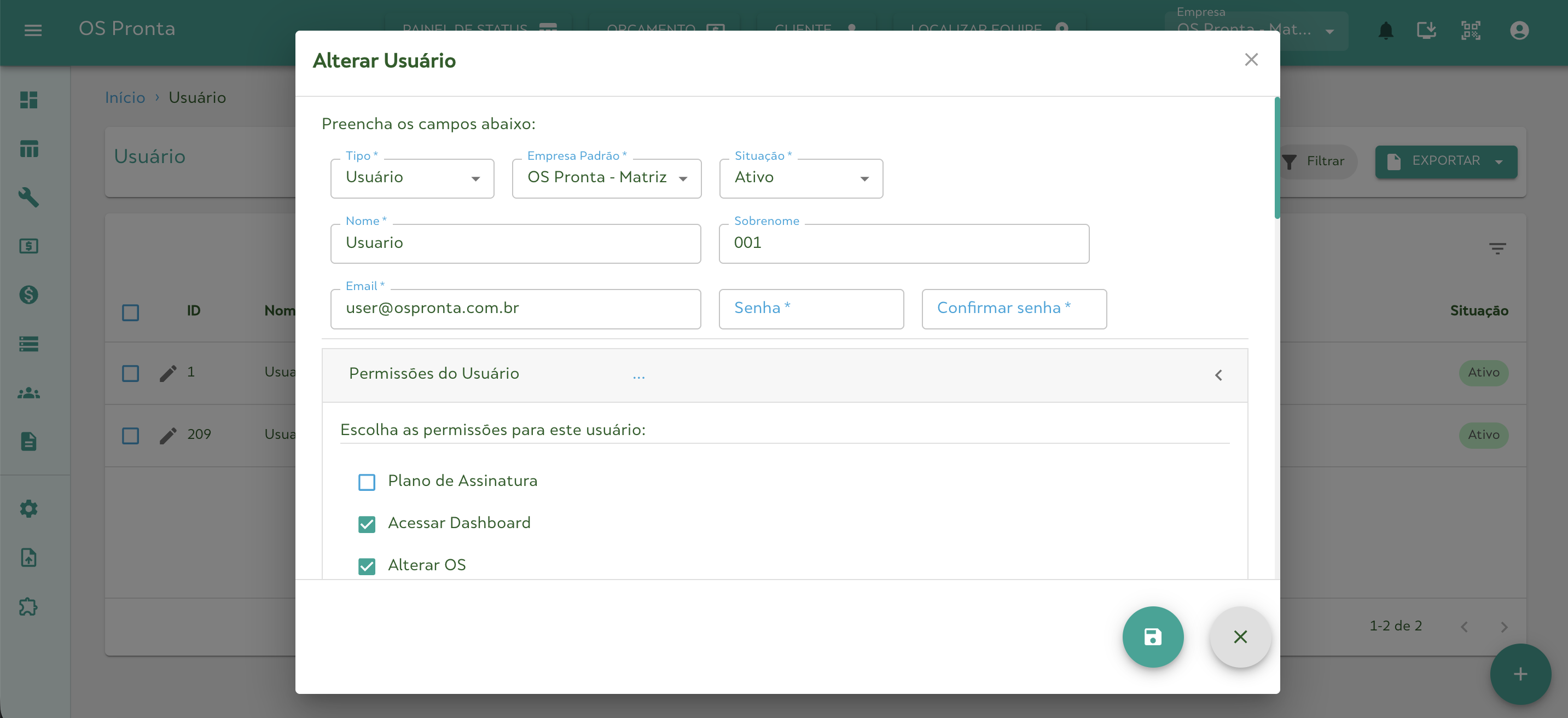Click the Início breadcrumb link

[x=125, y=97]
